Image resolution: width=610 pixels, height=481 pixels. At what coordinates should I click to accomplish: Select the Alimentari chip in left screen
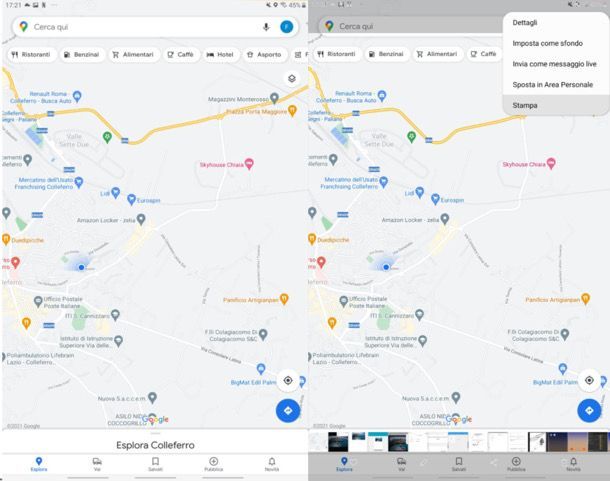tap(133, 54)
